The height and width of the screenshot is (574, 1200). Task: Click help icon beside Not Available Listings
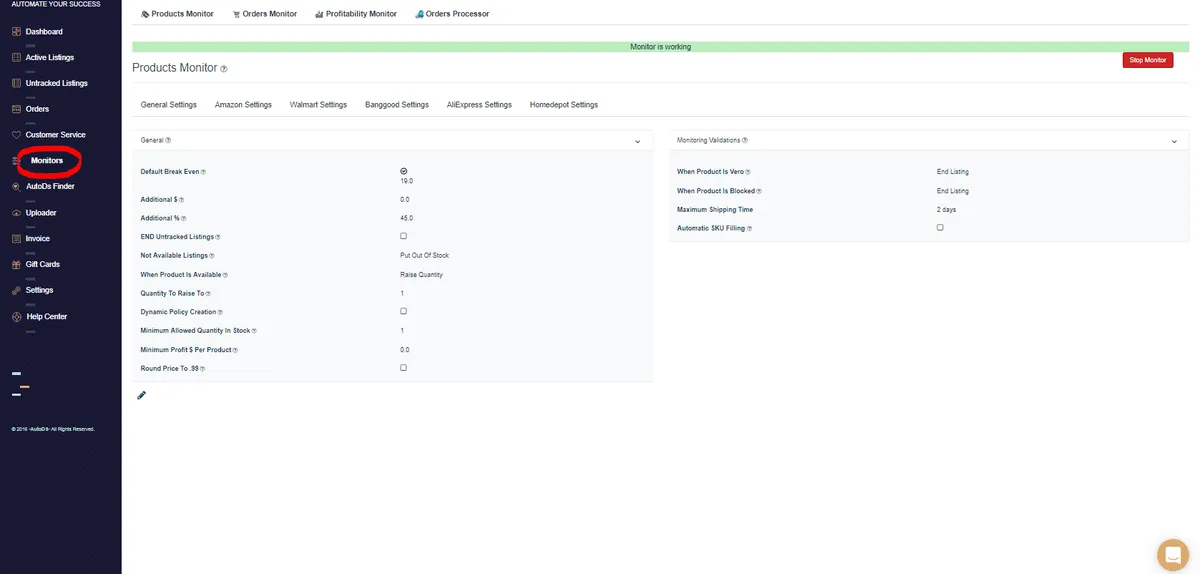pos(212,256)
